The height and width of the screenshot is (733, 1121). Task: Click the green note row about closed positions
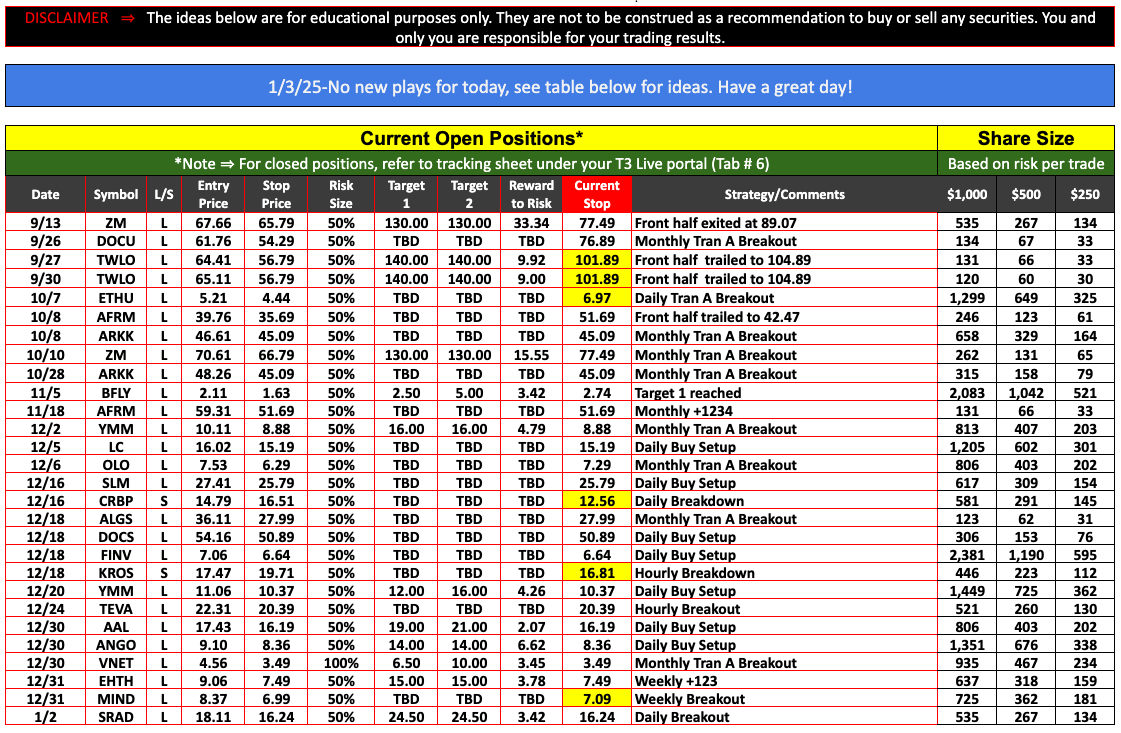[471, 163]
